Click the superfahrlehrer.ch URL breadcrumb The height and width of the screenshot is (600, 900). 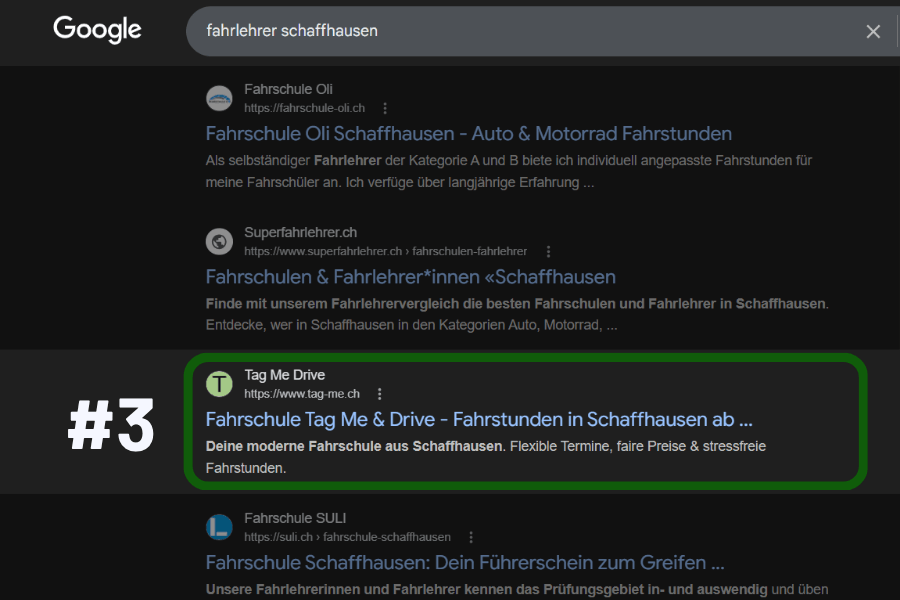(x=385, y=251)
